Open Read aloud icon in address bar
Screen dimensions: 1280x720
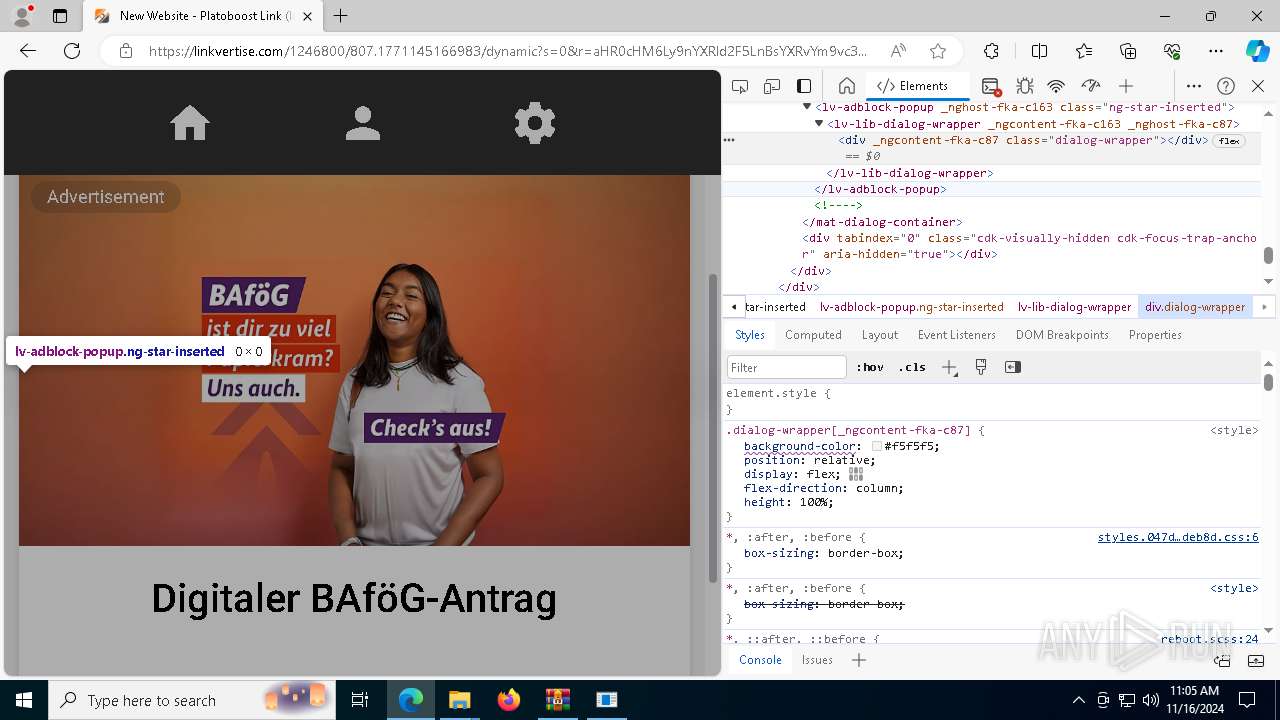pyautogui.click(x=898, y=51)
